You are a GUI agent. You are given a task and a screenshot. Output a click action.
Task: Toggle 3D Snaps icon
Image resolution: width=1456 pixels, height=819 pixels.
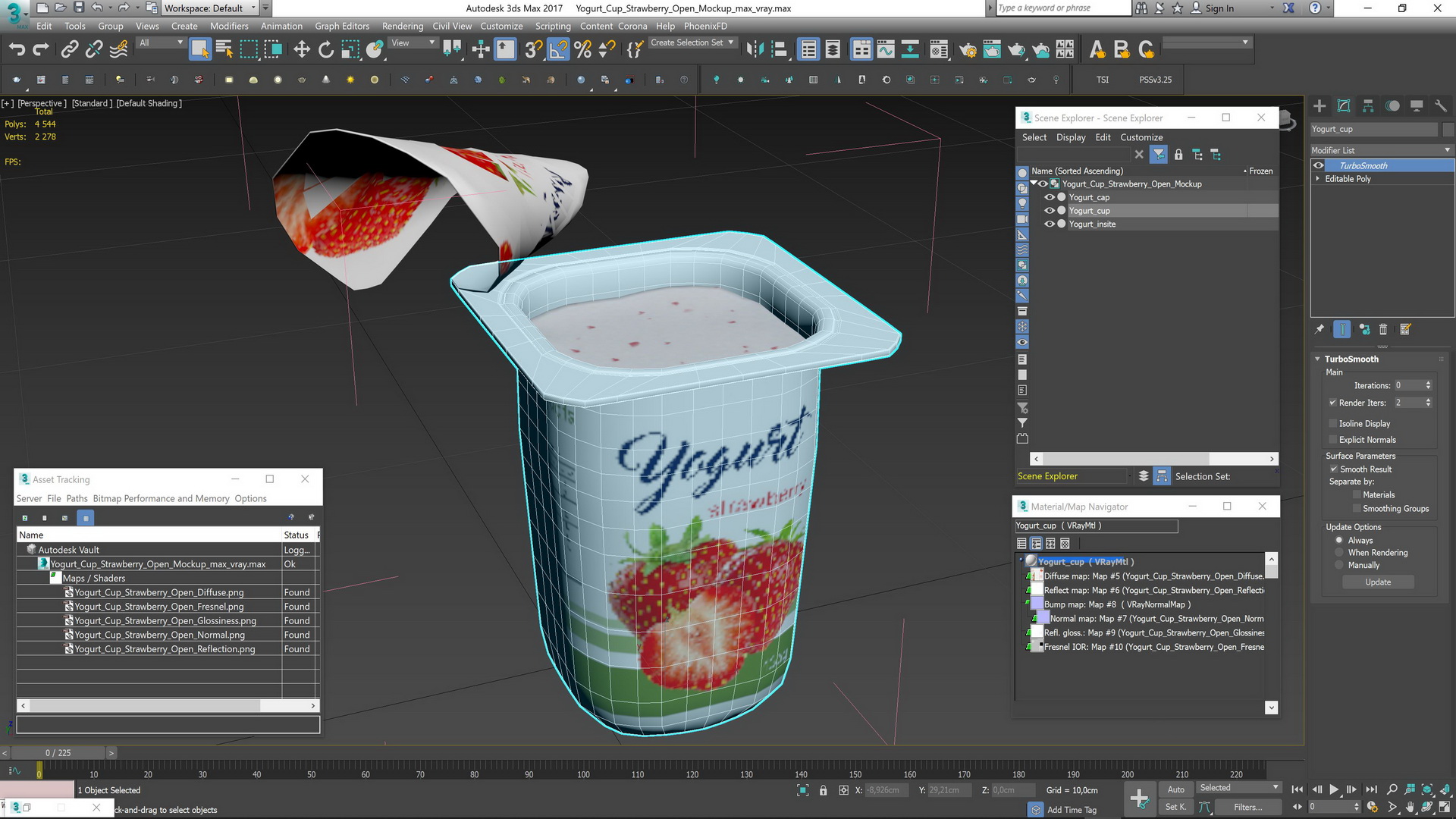coord(533,50)
